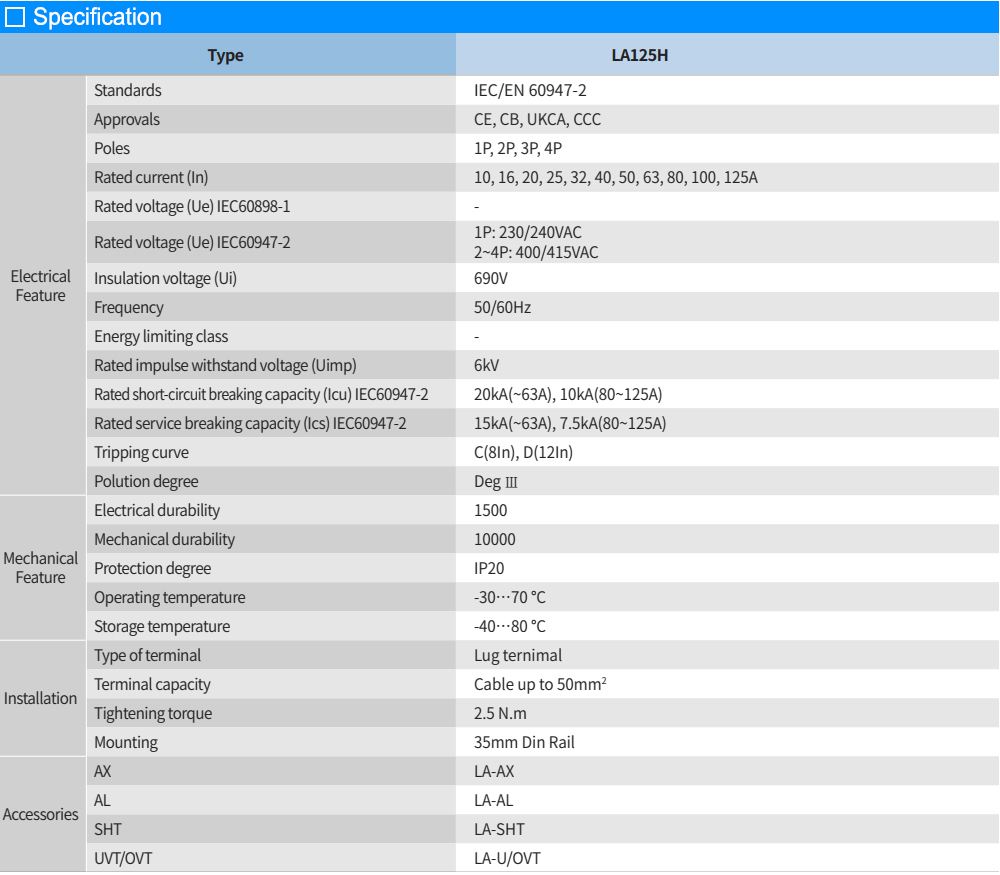Screen dimensions: 1000x875
Task: Click the 20kA(~63A), 10kA(80~125A) value
Action: point(568,394)
